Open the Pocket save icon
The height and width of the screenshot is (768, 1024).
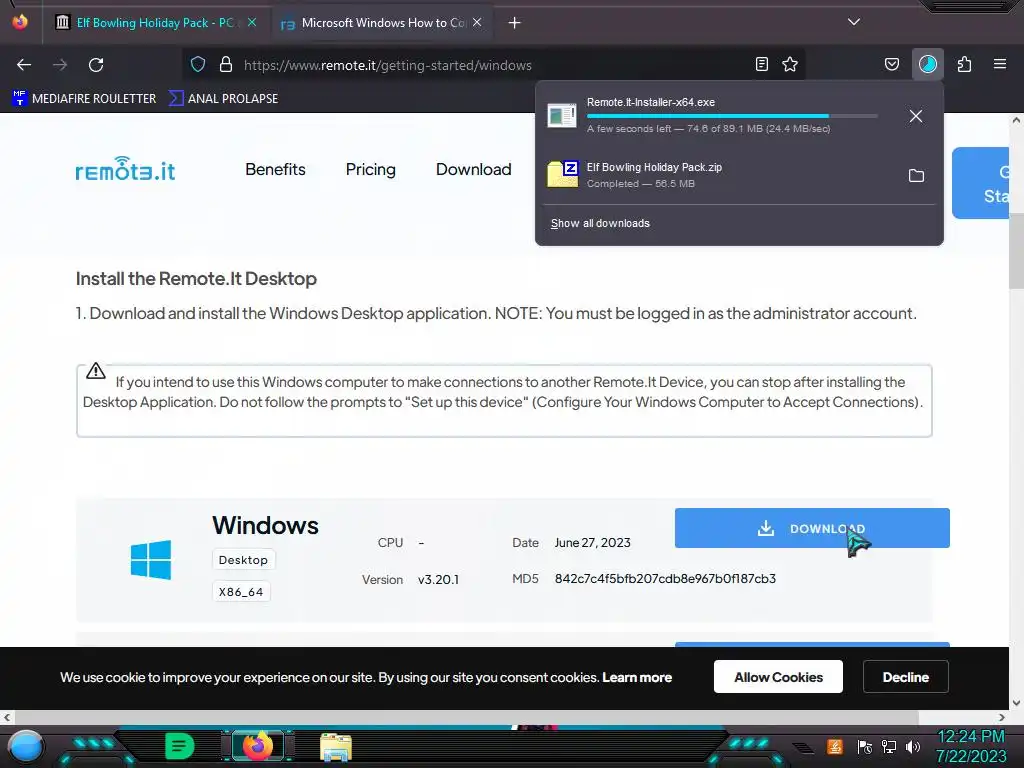click(891, 64)
